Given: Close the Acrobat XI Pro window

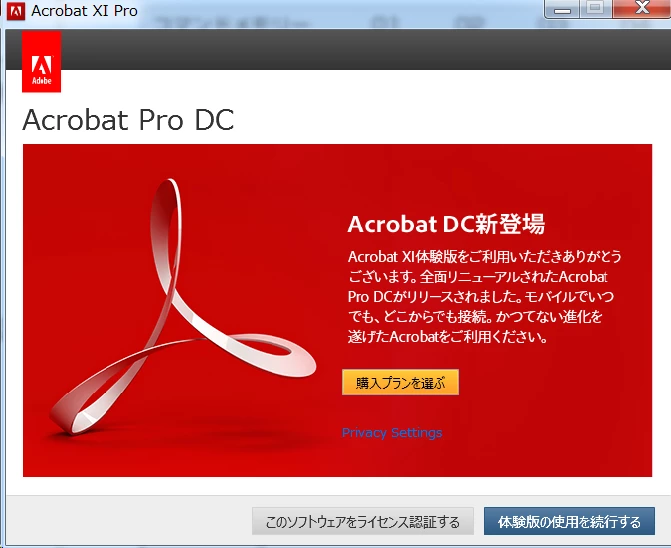Looking at the screenshot, I should pos(642,8).
